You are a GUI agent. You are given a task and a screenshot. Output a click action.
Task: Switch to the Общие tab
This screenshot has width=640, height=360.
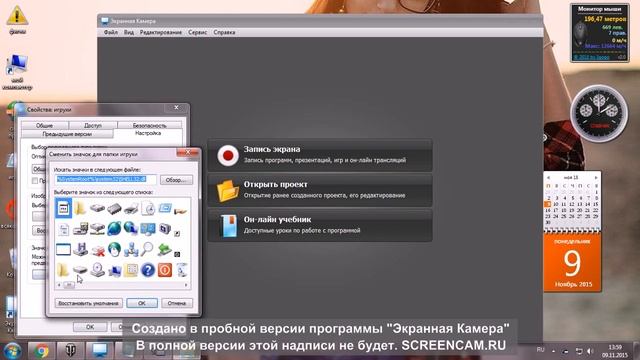44,125
